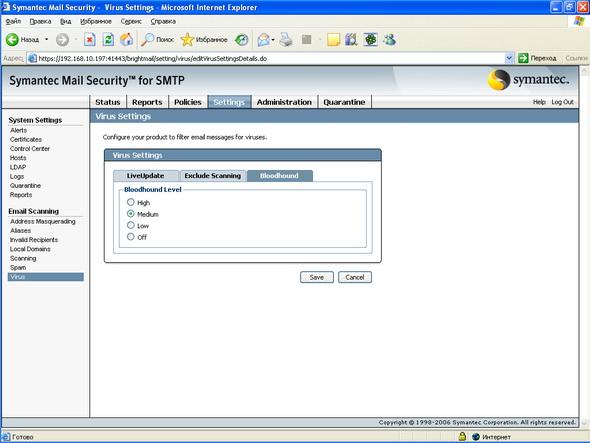Select the High Bloodhound level
590x443 pixels.
[131, 202]
